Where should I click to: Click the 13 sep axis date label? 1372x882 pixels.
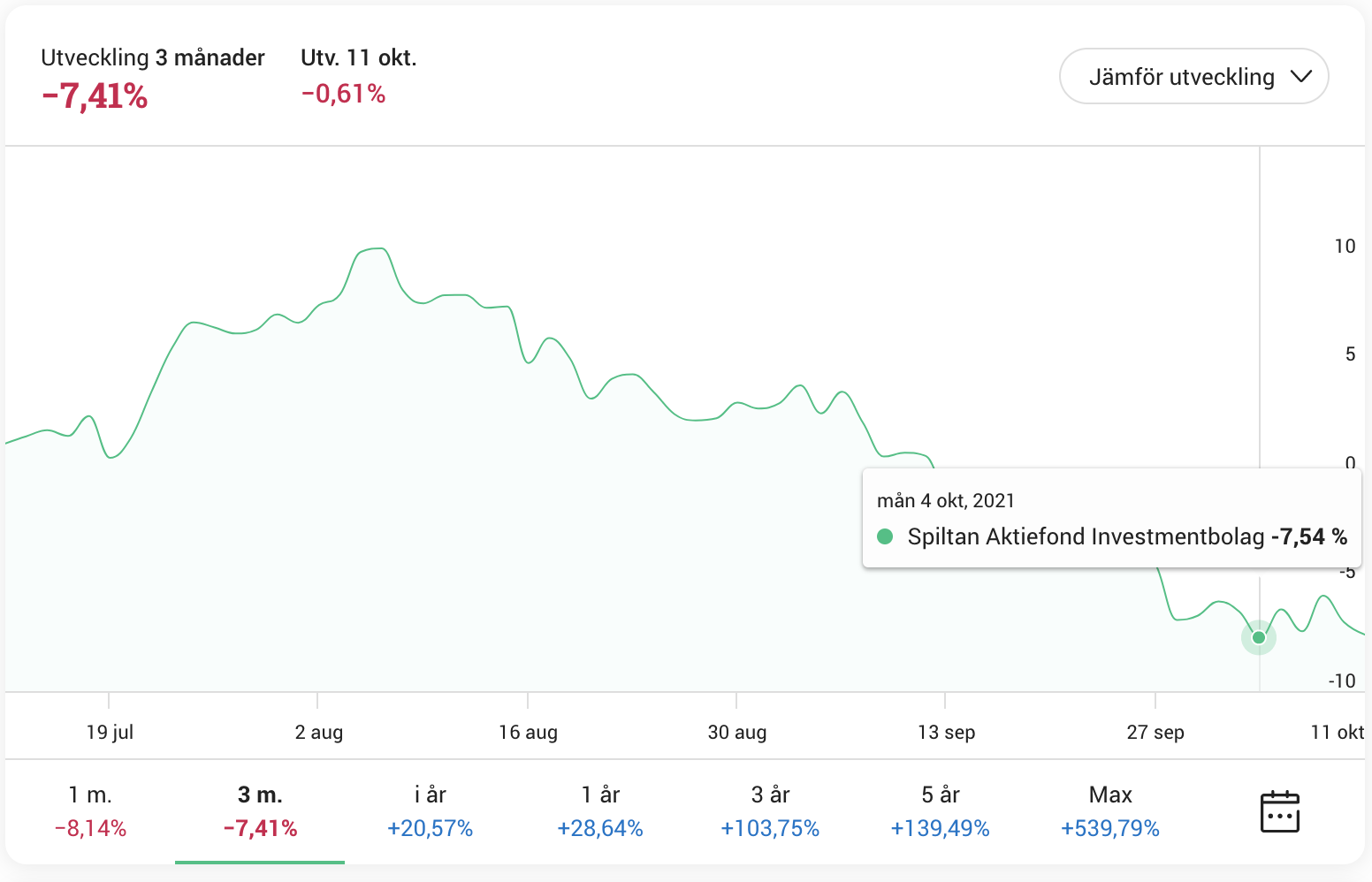click(946, 732)
